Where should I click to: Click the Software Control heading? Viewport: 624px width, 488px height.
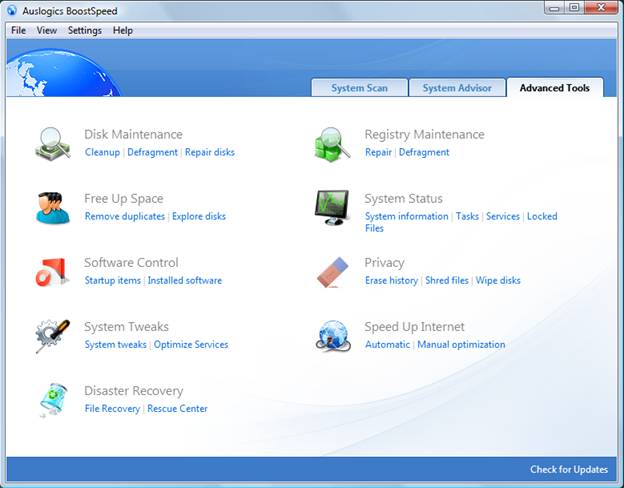tap(131, 262)
